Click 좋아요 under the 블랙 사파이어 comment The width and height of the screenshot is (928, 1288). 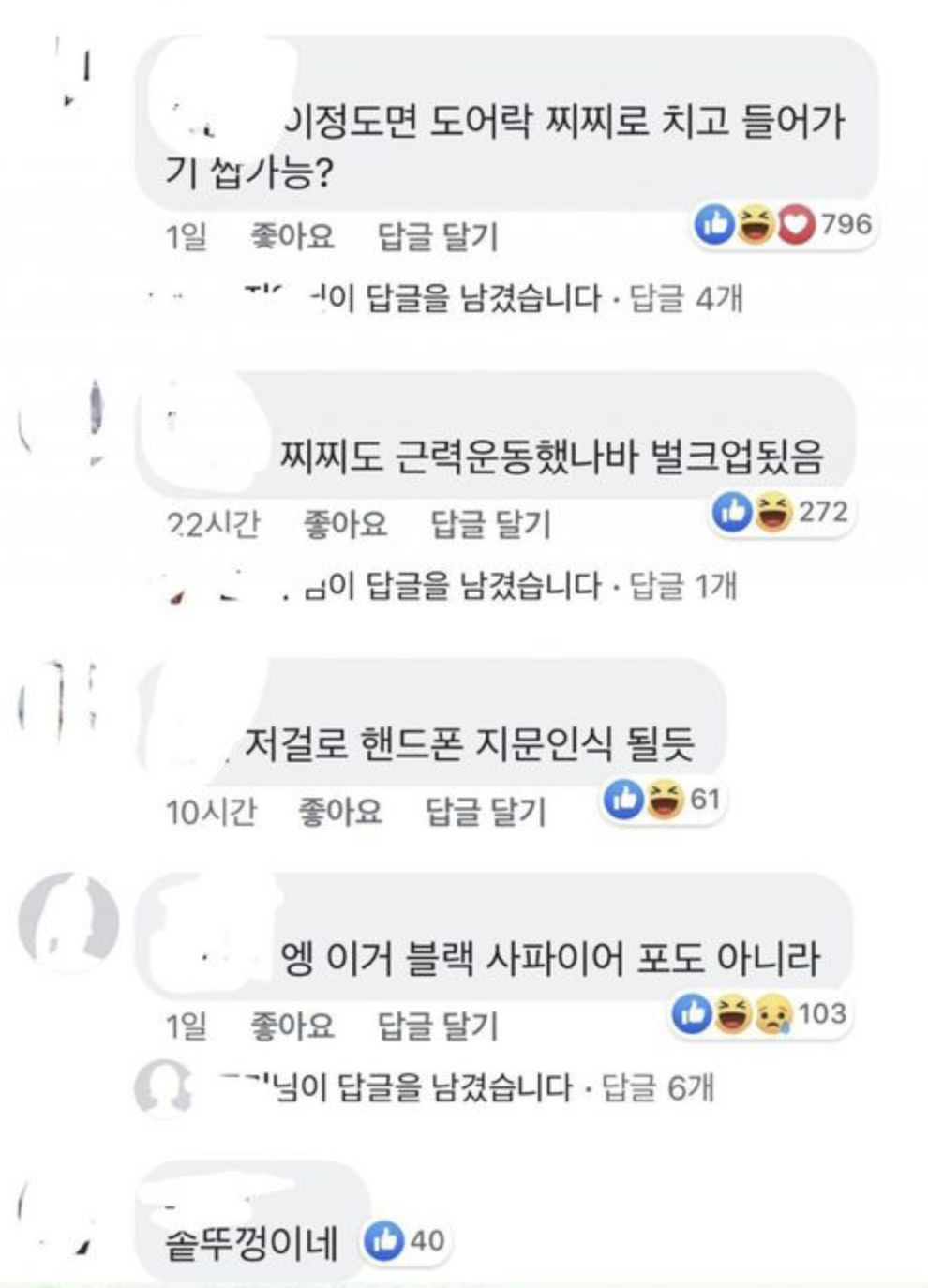pos(292,1026)
